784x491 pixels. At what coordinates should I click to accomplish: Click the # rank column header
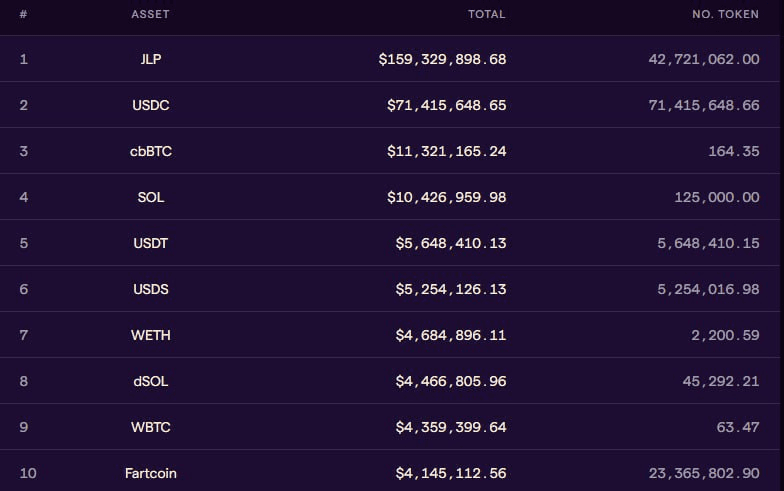(23, 15)
